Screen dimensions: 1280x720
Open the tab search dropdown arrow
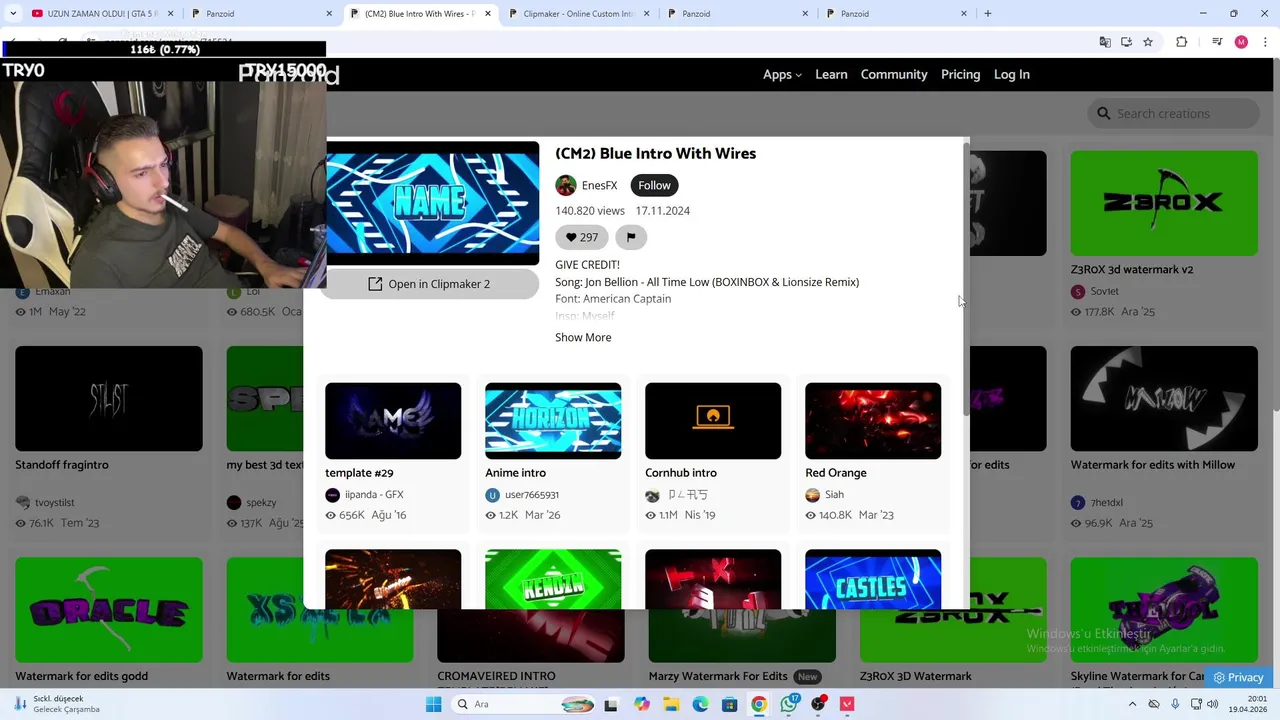pos(13,14)
